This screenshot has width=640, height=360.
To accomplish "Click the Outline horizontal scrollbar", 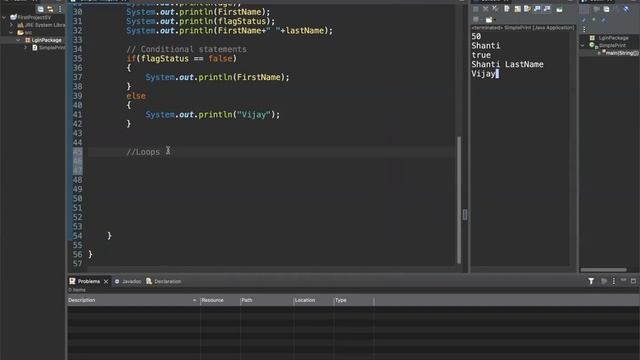I will [603, 270].
